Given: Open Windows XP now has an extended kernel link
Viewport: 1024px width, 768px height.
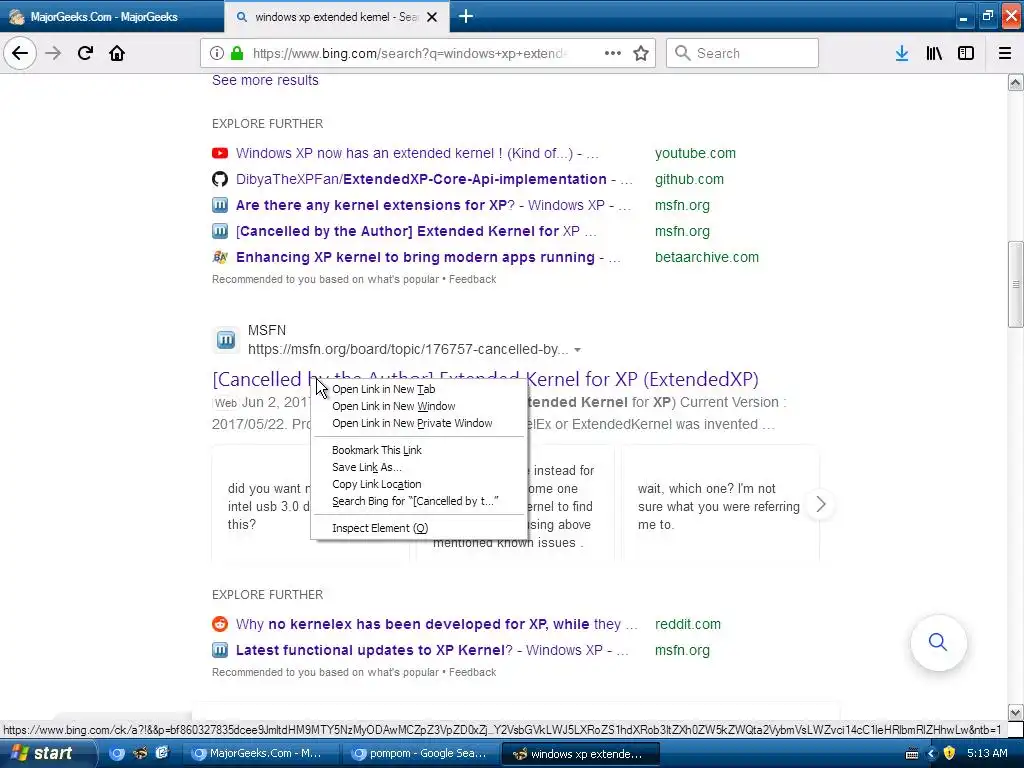Looking at the screenshot, I should point(417,153).
